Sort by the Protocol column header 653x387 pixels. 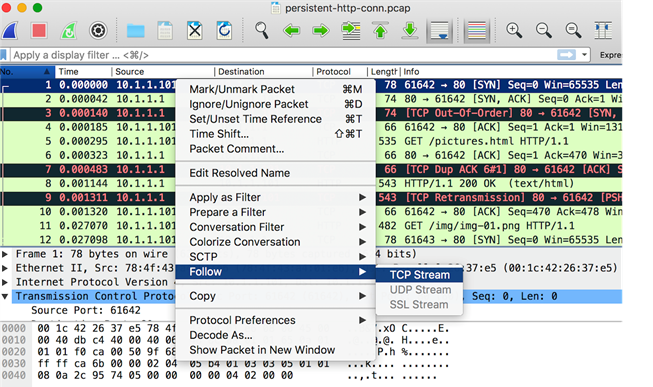point(341,72)
